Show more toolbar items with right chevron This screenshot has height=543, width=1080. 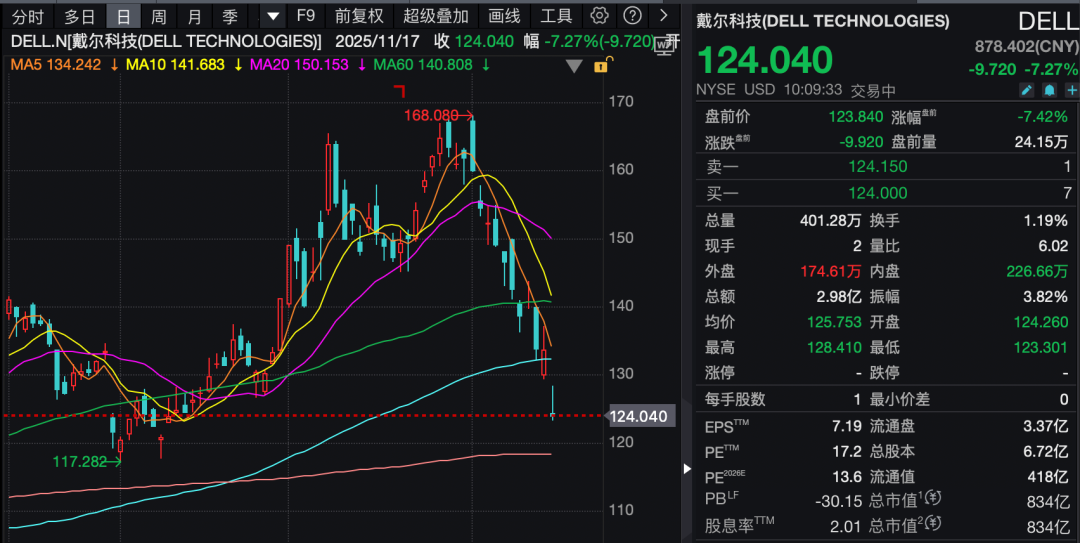pyautogui.click(x=663, y=15)
